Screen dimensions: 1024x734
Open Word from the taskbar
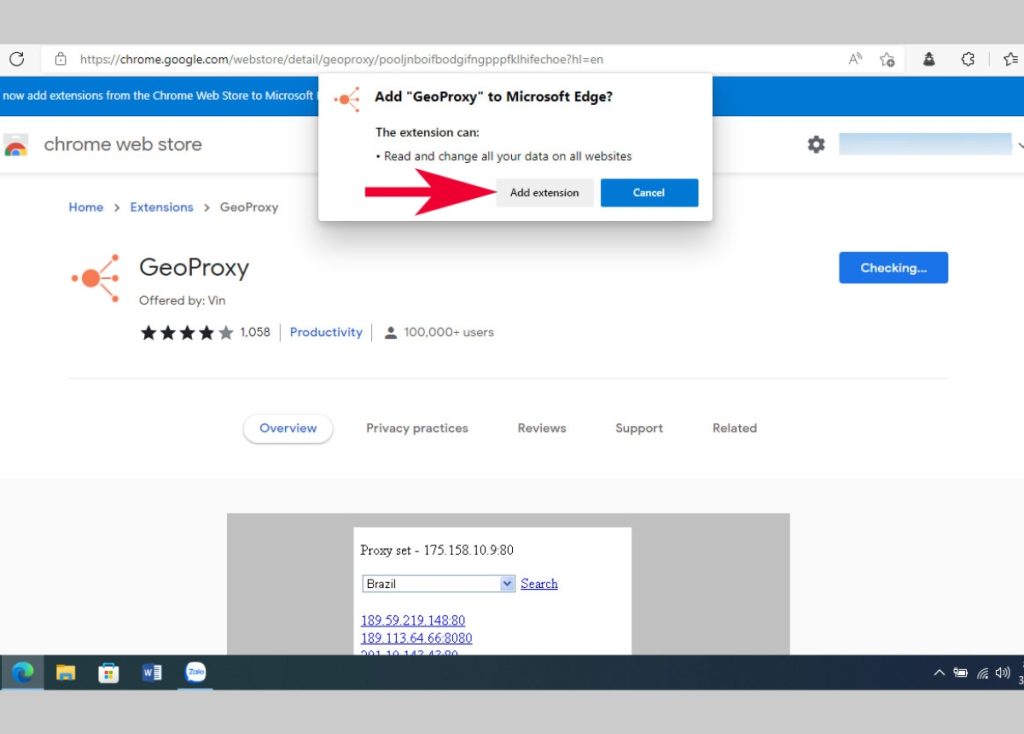[152, 672]
